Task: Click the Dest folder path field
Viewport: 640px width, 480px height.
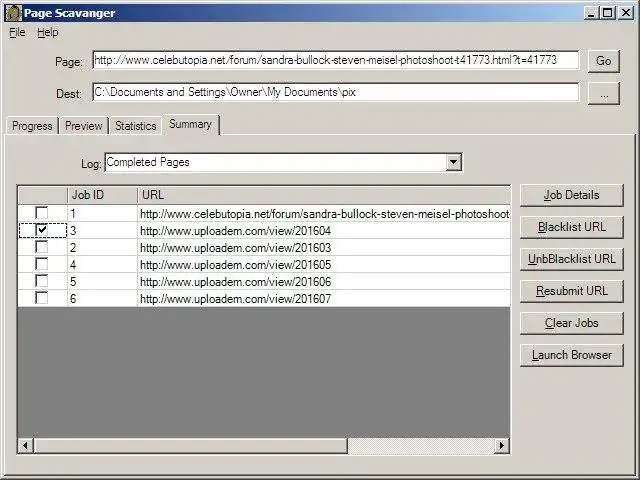Action: 336,92
